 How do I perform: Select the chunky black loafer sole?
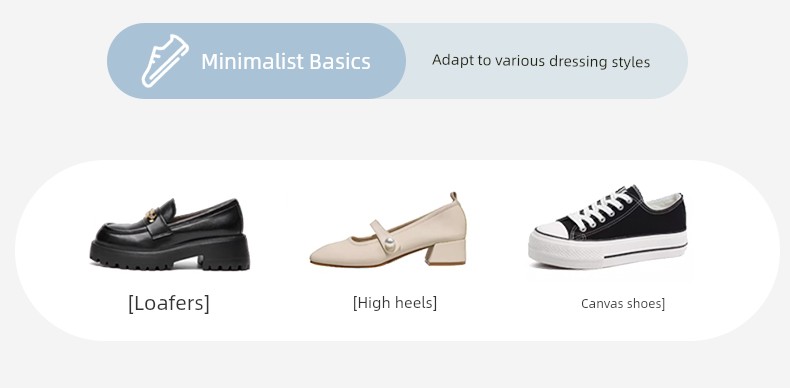coord(170,253)
